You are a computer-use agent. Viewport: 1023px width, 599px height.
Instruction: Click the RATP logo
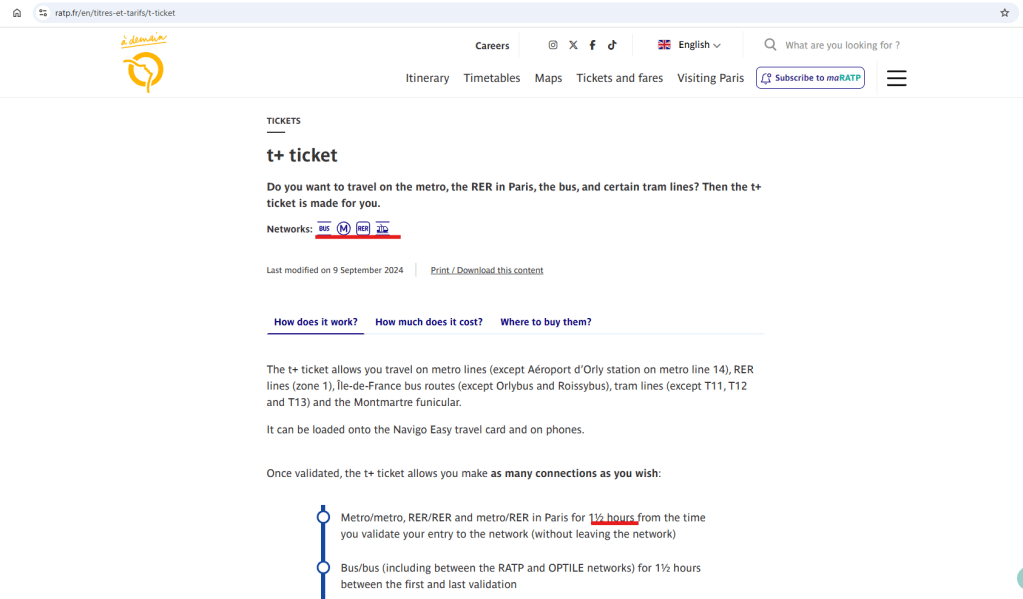click(143, 64)
